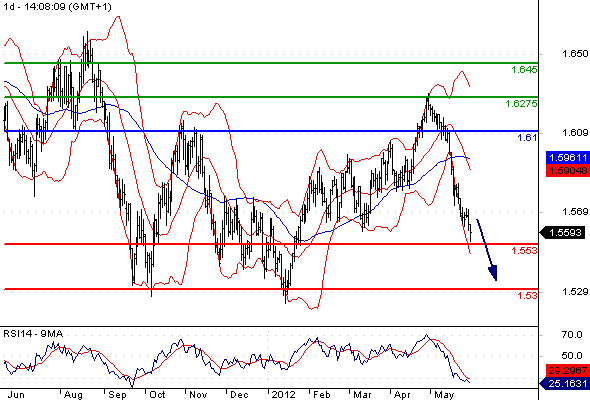Click the May marker on the time axis
This screenshot has height=400, width=590.
point(444,395)
